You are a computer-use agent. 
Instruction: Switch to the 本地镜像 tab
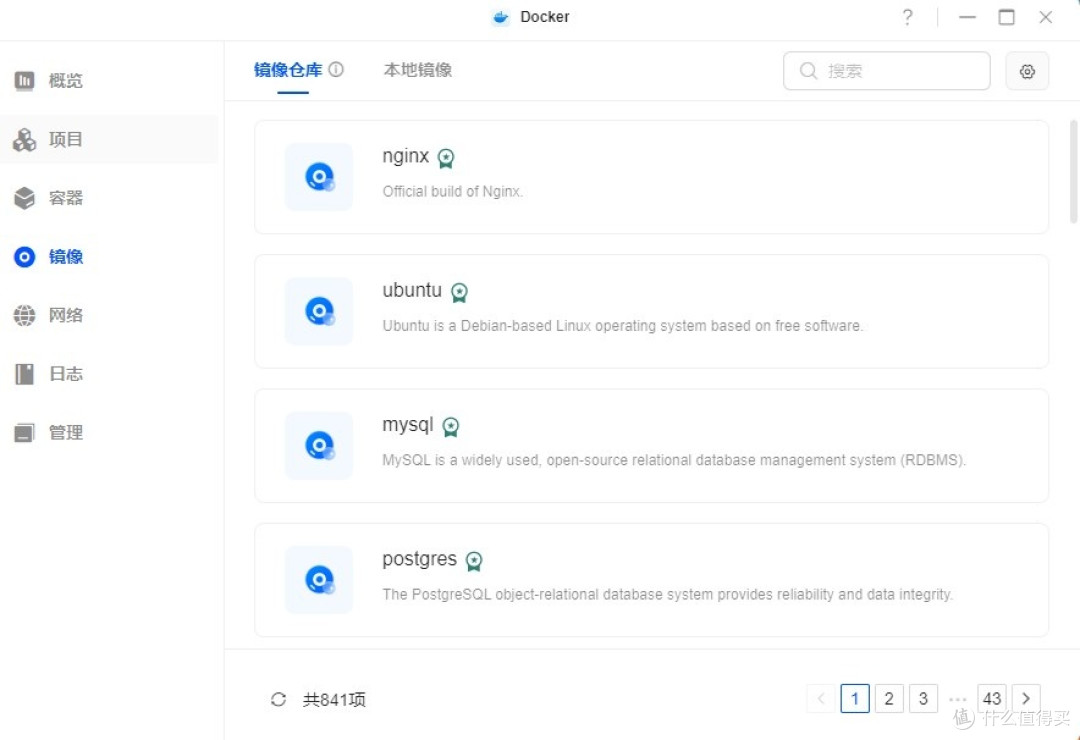tap(417, 70)
